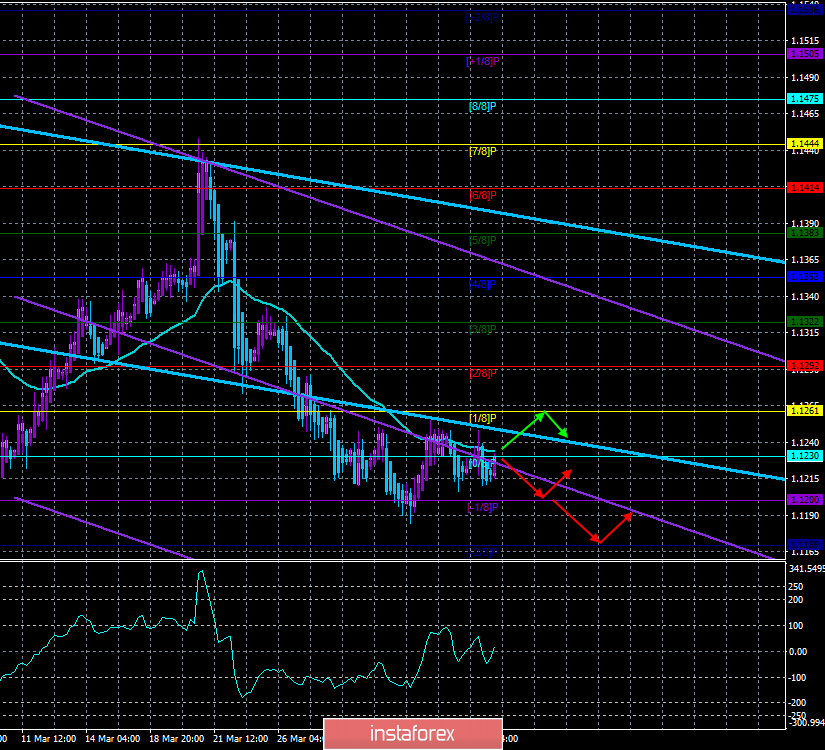Select the [2/8]P Murray level label
Viewport: 825px width, 750px height.
pos(482,374)
